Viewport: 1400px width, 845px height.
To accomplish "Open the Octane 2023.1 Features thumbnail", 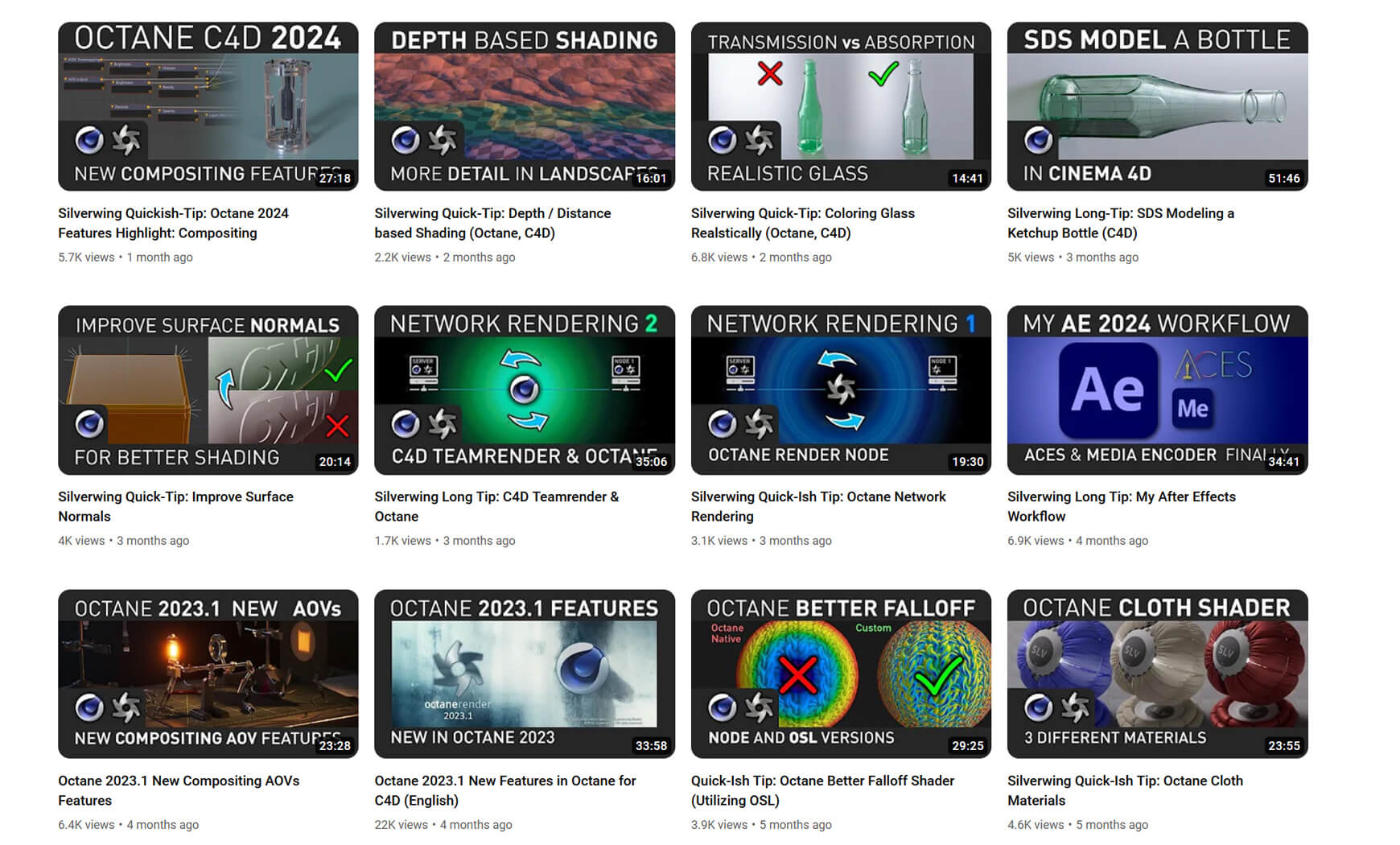I will coord(525,674).
